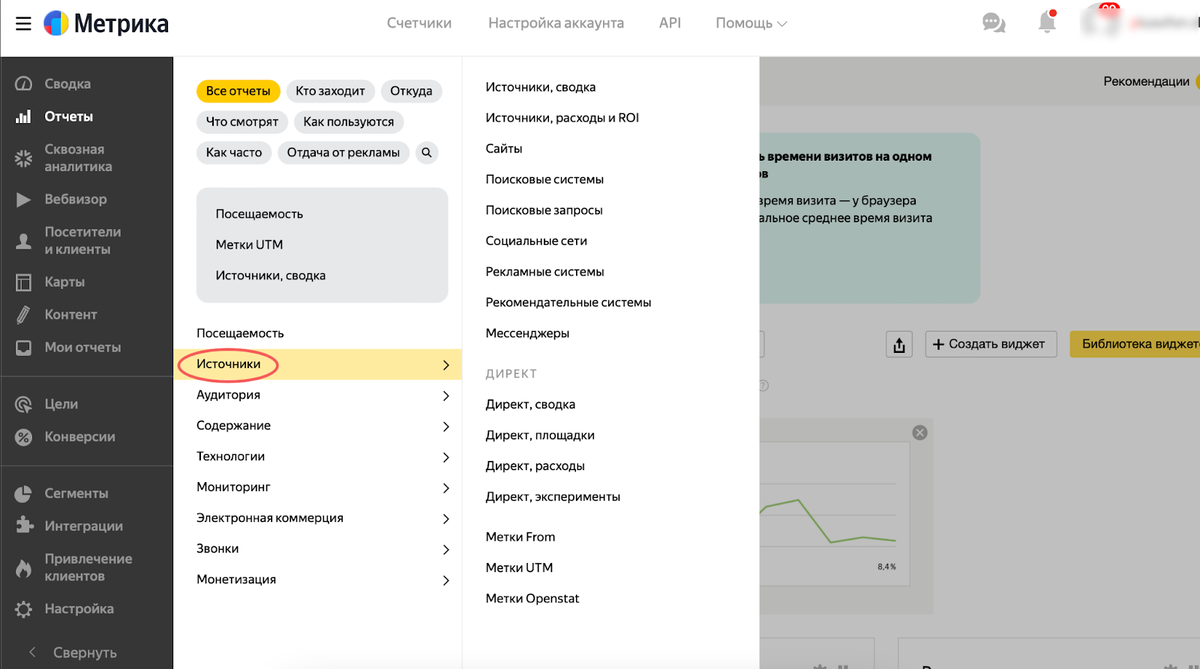Viewport: 1200px width, 669px height.
Task: Open Сегменты in sidebar
Action: [76, 493]
